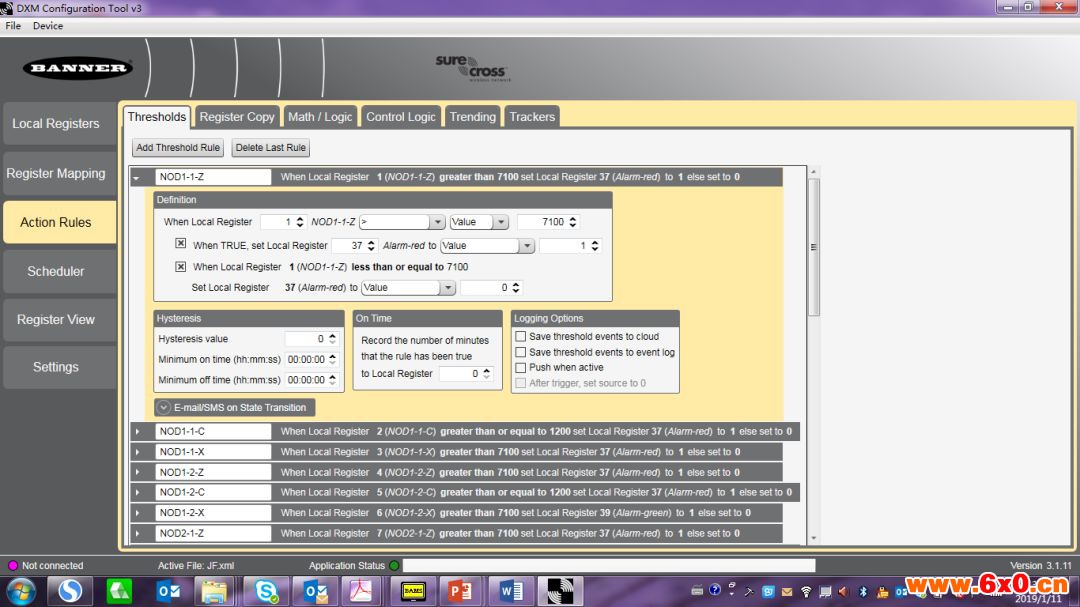Expand the NOD1-1-C threshold rule
Image resolution: width=1080 pixels, height=607 pixels.
[138, 431]
